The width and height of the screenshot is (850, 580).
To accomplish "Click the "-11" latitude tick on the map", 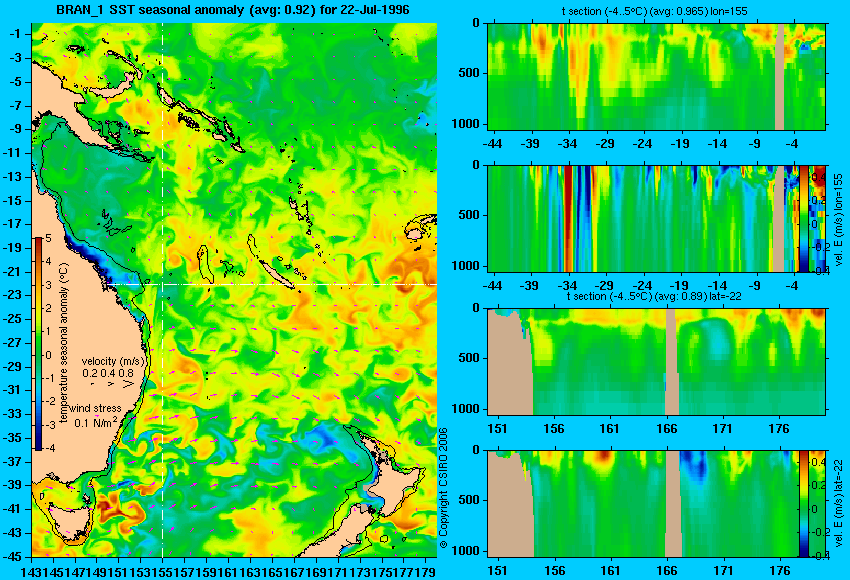I will [14, 153].
